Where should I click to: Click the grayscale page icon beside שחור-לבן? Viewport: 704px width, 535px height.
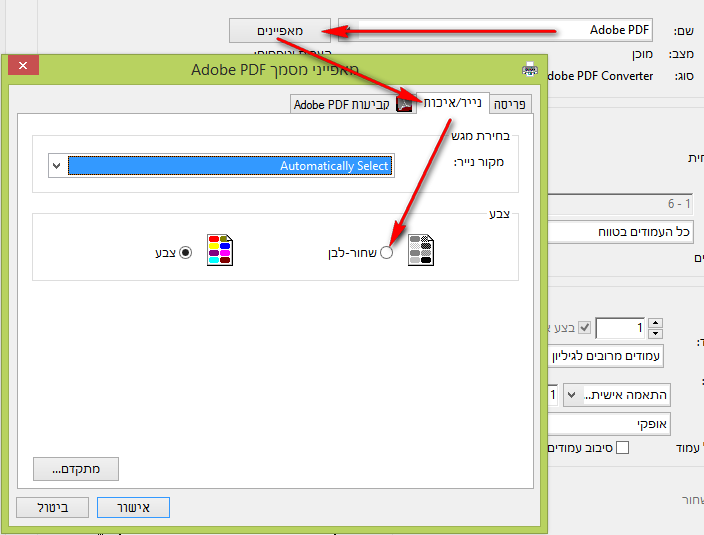coord(421,250)
